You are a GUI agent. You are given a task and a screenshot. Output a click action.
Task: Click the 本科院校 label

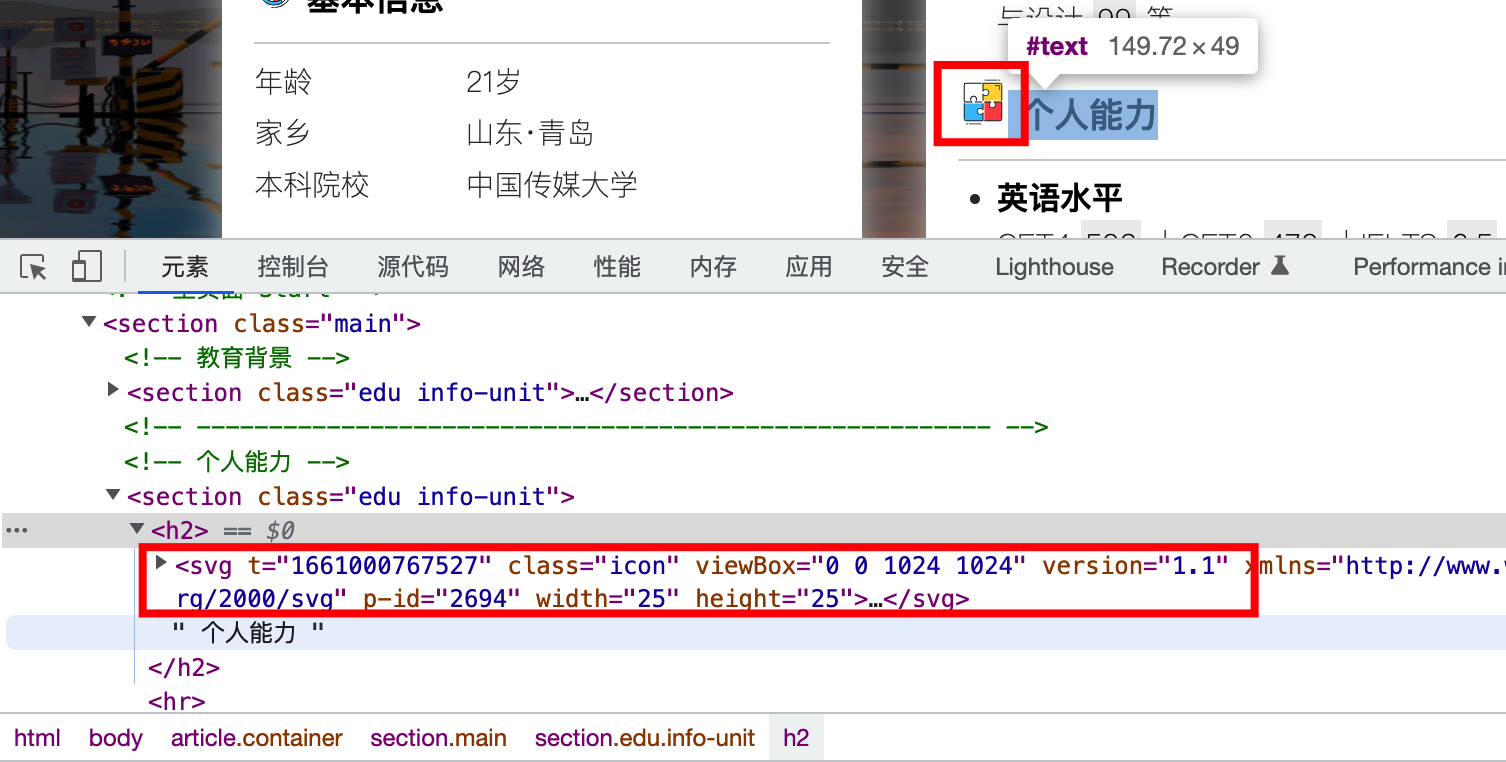(x=312, y=185)
